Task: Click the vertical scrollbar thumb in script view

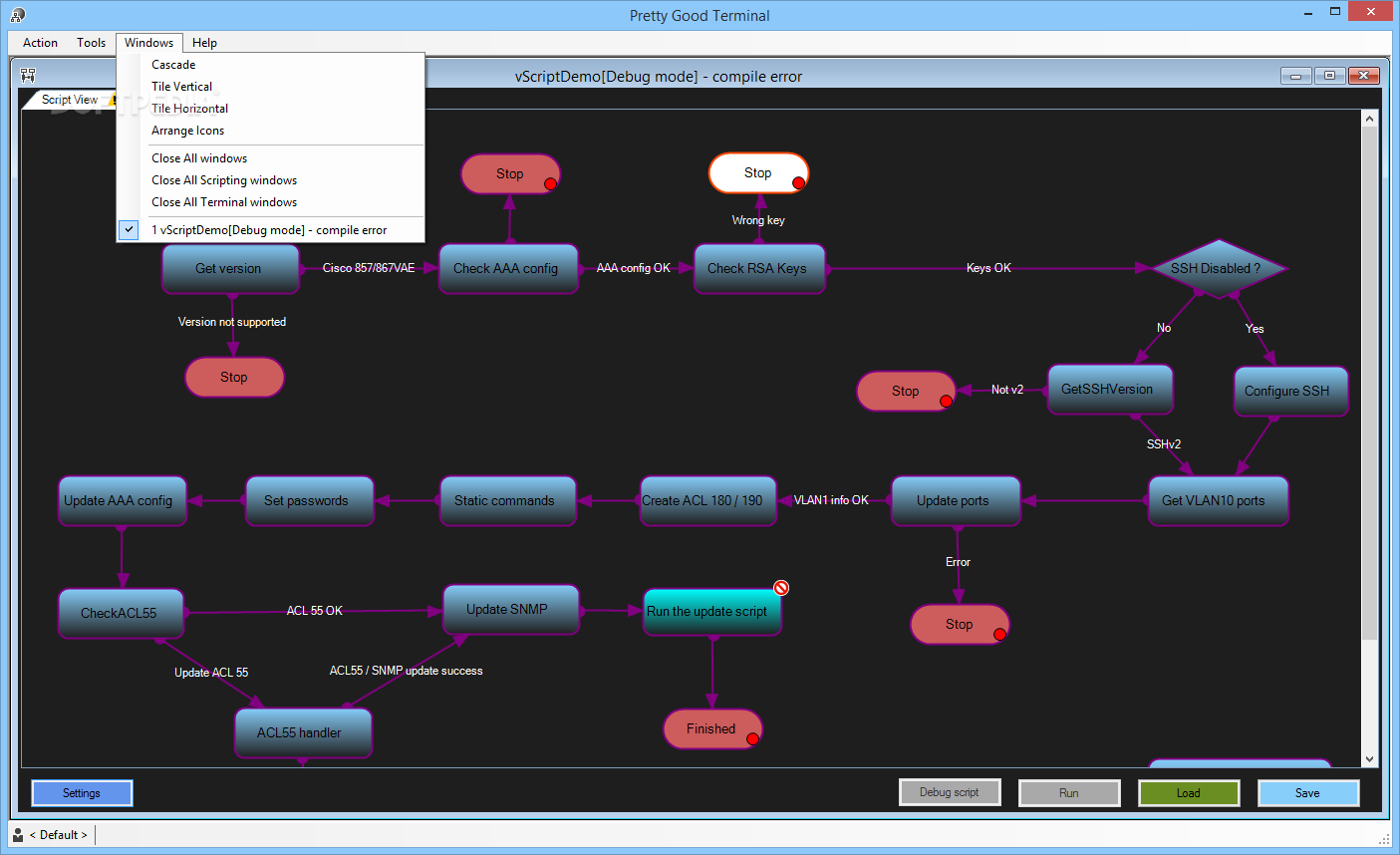Action: pyautogui.click(x=1369, y=384)
